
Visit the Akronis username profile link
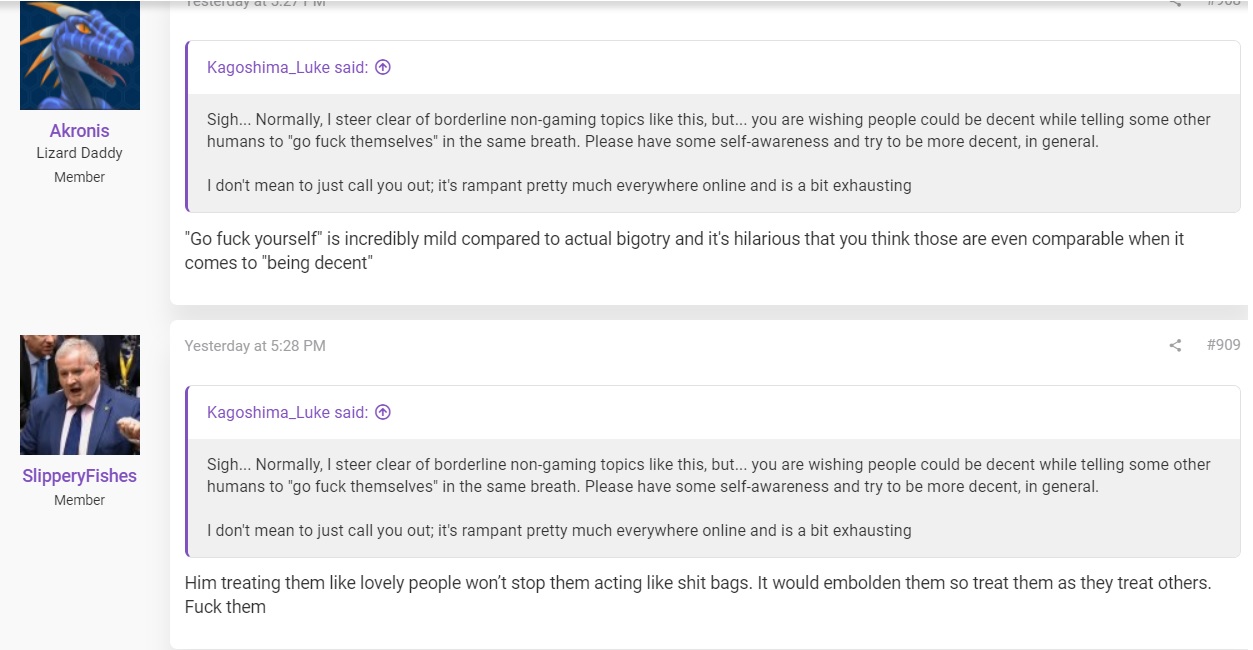click(x=80, y=131)
